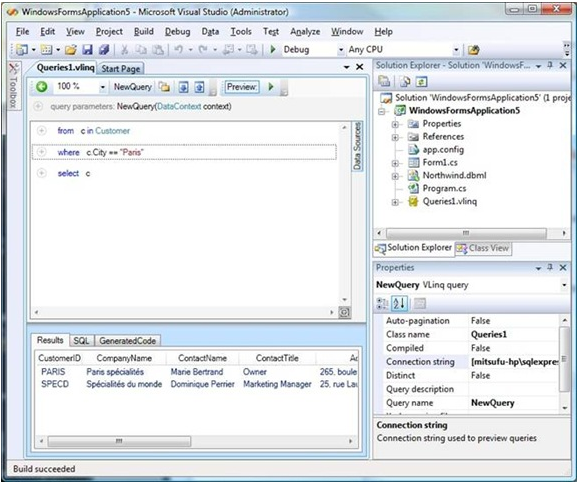
Task: Click plus circle beside query parameters
Action: (x=38, y=107)
